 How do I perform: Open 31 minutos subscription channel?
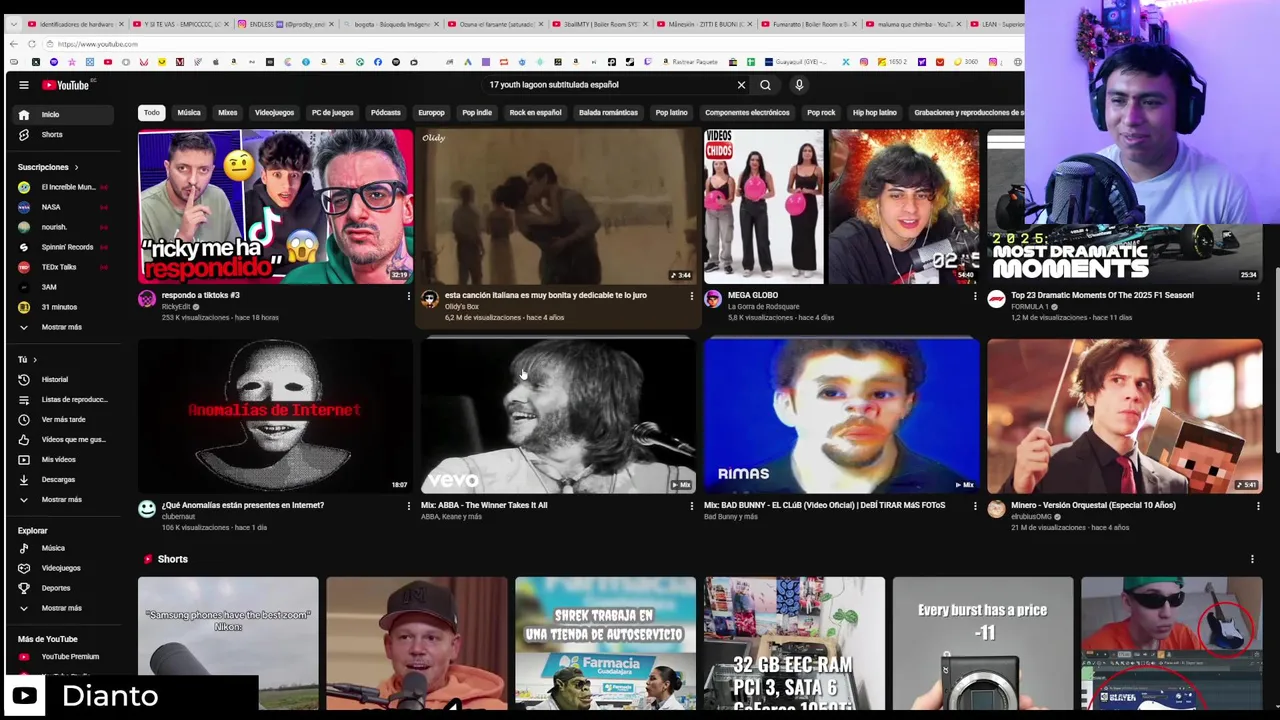63,307
